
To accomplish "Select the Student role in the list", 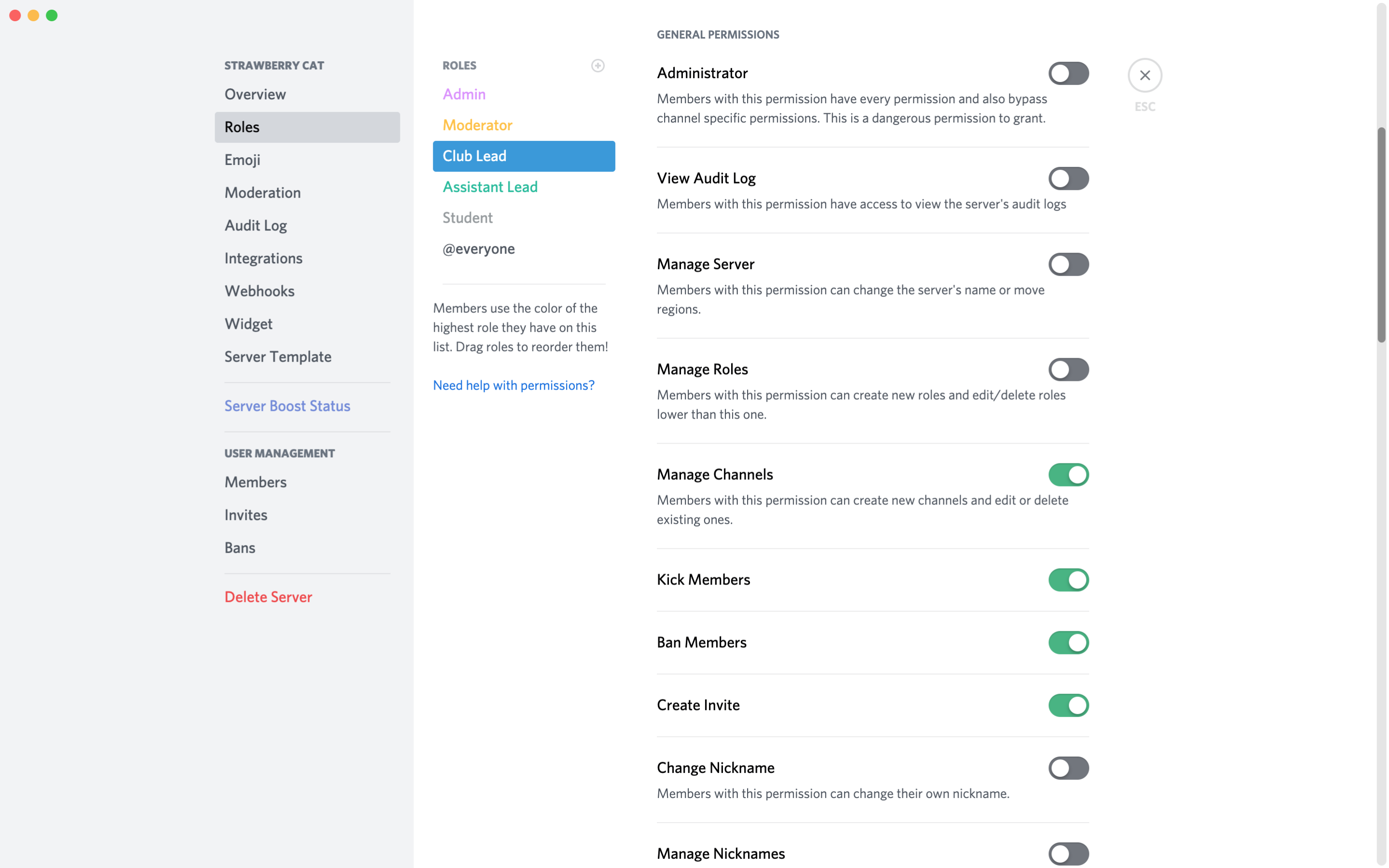I will click(x=468, y=217).
